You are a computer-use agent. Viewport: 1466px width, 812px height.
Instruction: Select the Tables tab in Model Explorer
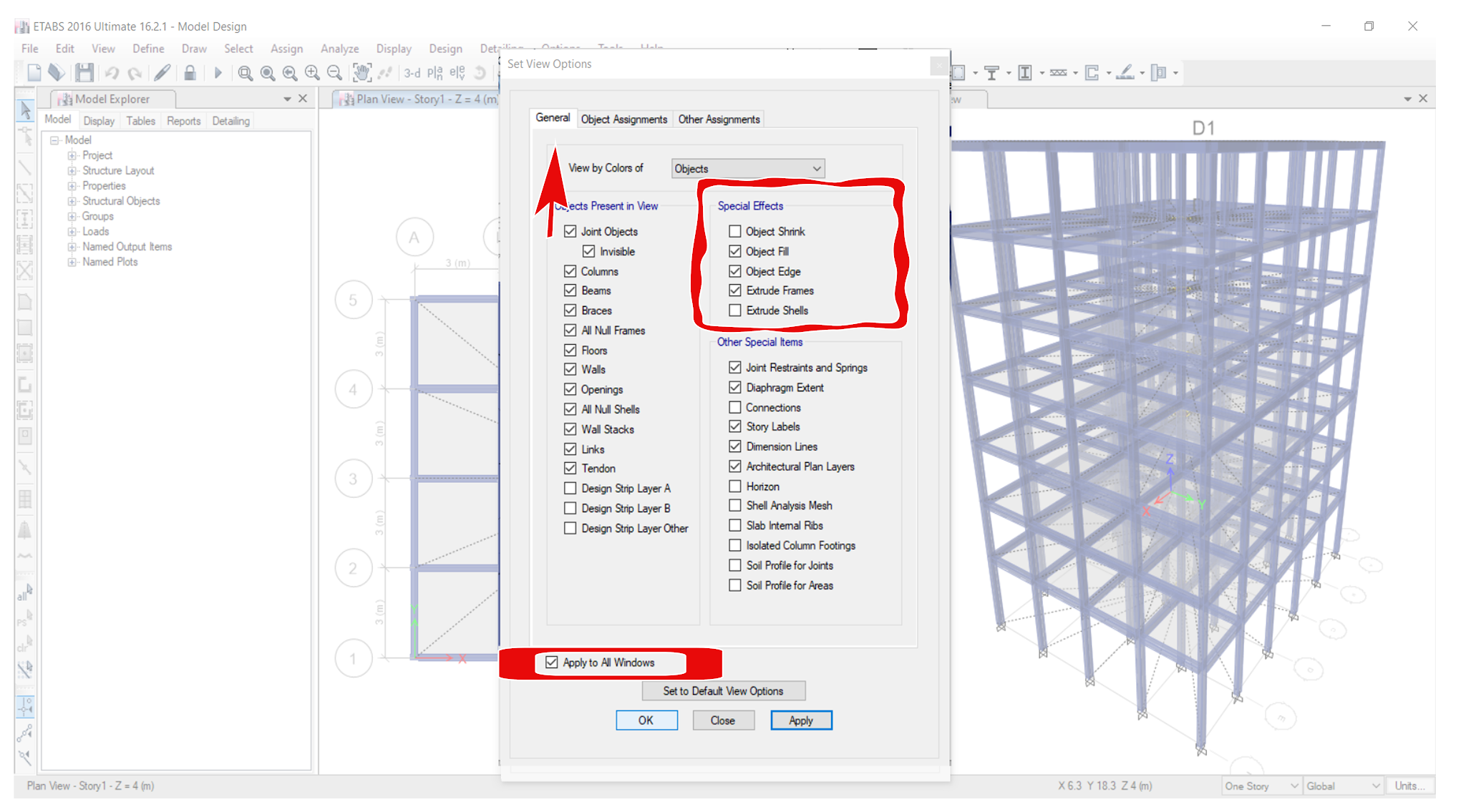click(140, 120)
